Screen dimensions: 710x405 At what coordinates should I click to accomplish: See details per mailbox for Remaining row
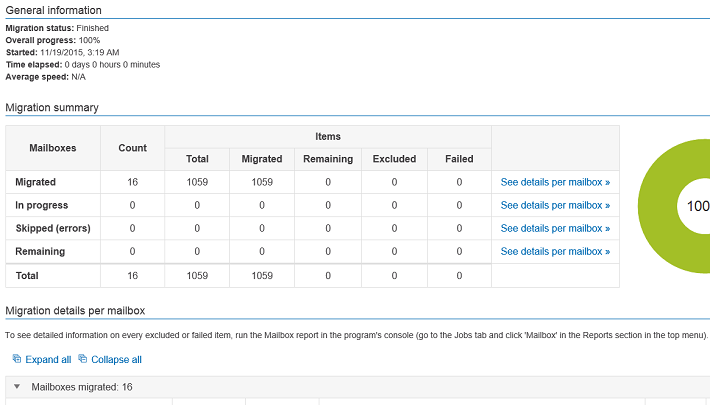coord(555,251)
